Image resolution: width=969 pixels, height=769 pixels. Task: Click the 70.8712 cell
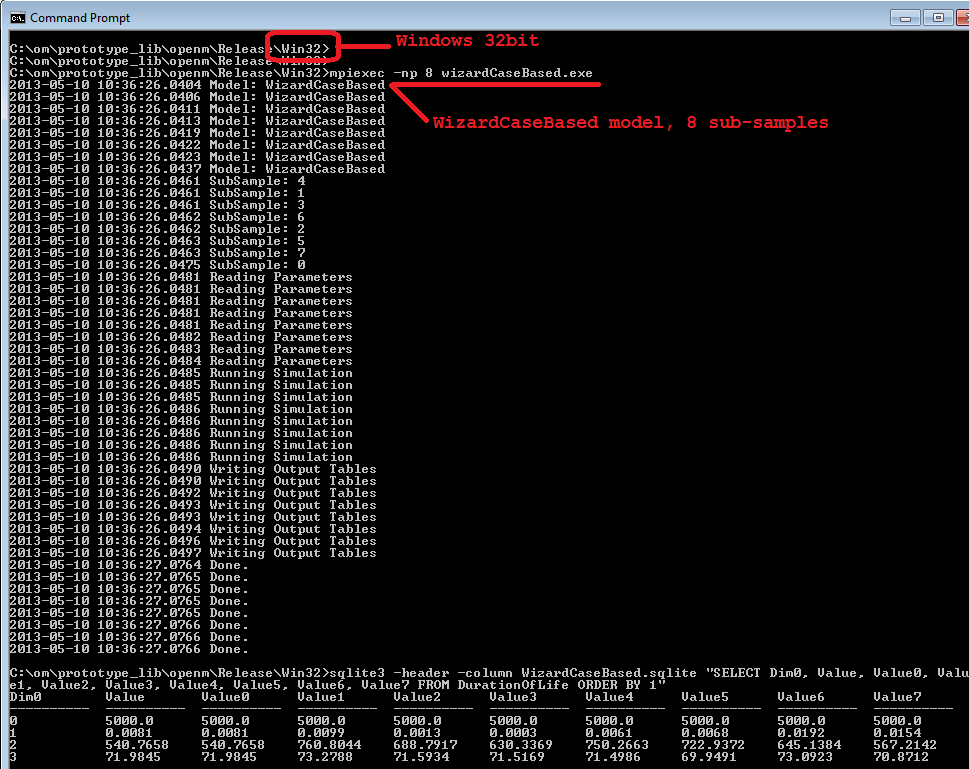tap(902, 757)
